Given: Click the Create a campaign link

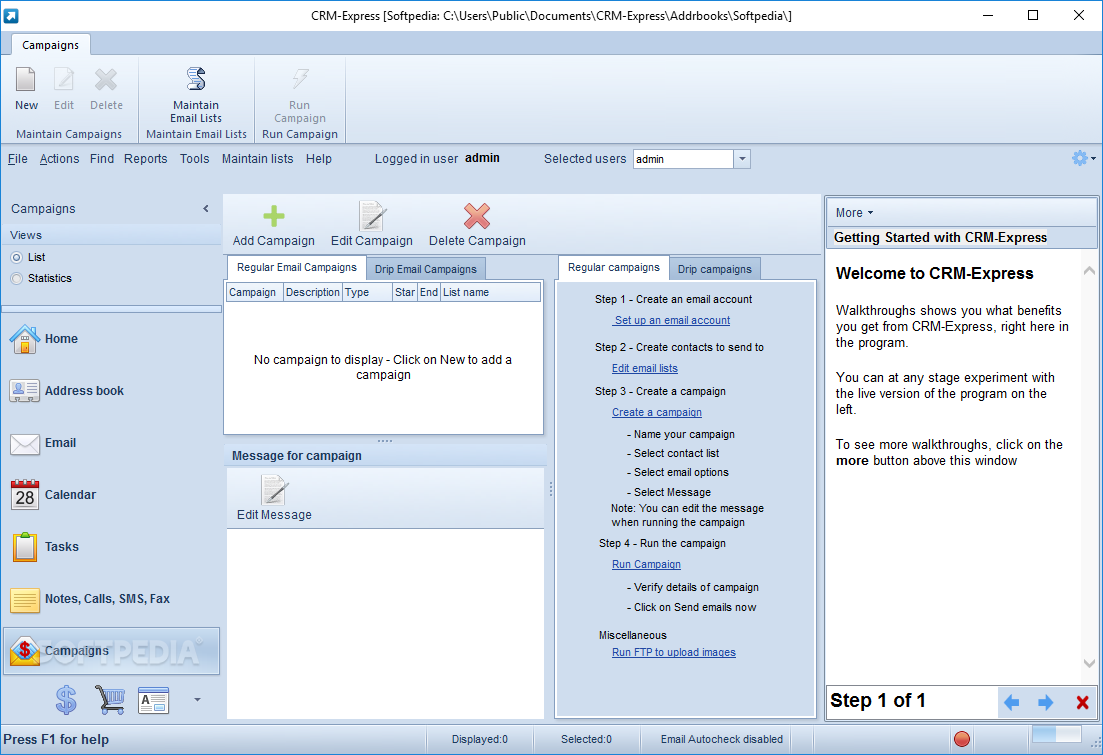Looking at the screenshot, I should coord(656,412).
